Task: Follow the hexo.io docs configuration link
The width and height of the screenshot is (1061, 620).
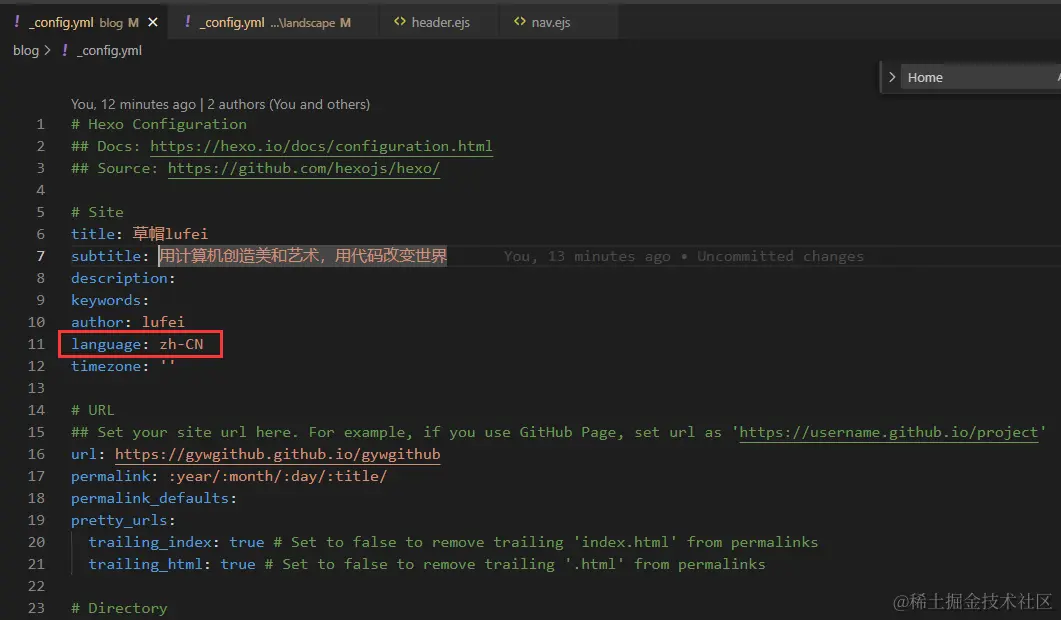Action: [321, 146]
